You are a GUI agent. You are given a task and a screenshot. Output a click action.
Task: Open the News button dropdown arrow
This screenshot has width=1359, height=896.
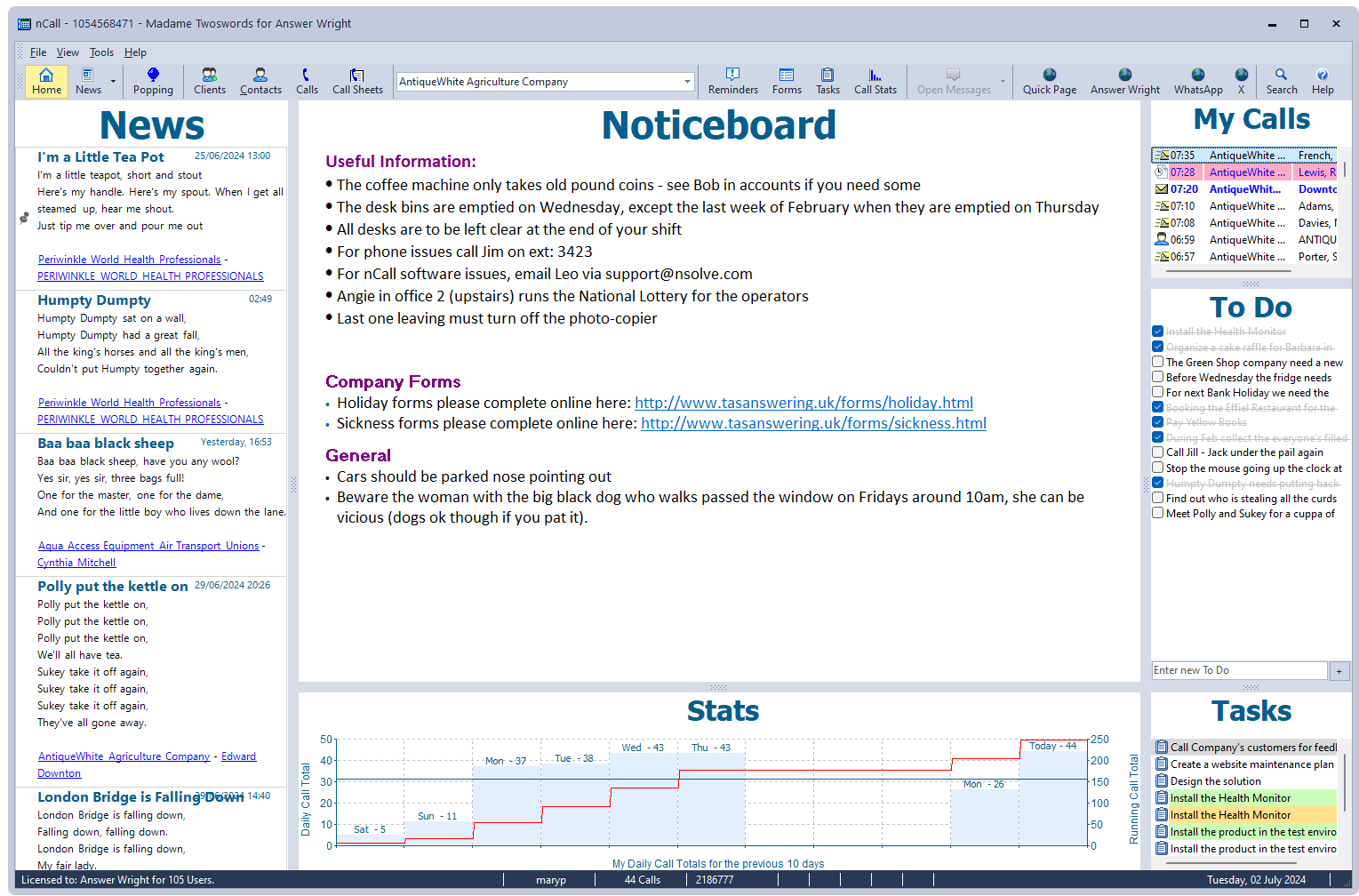[x=113, y=81]
